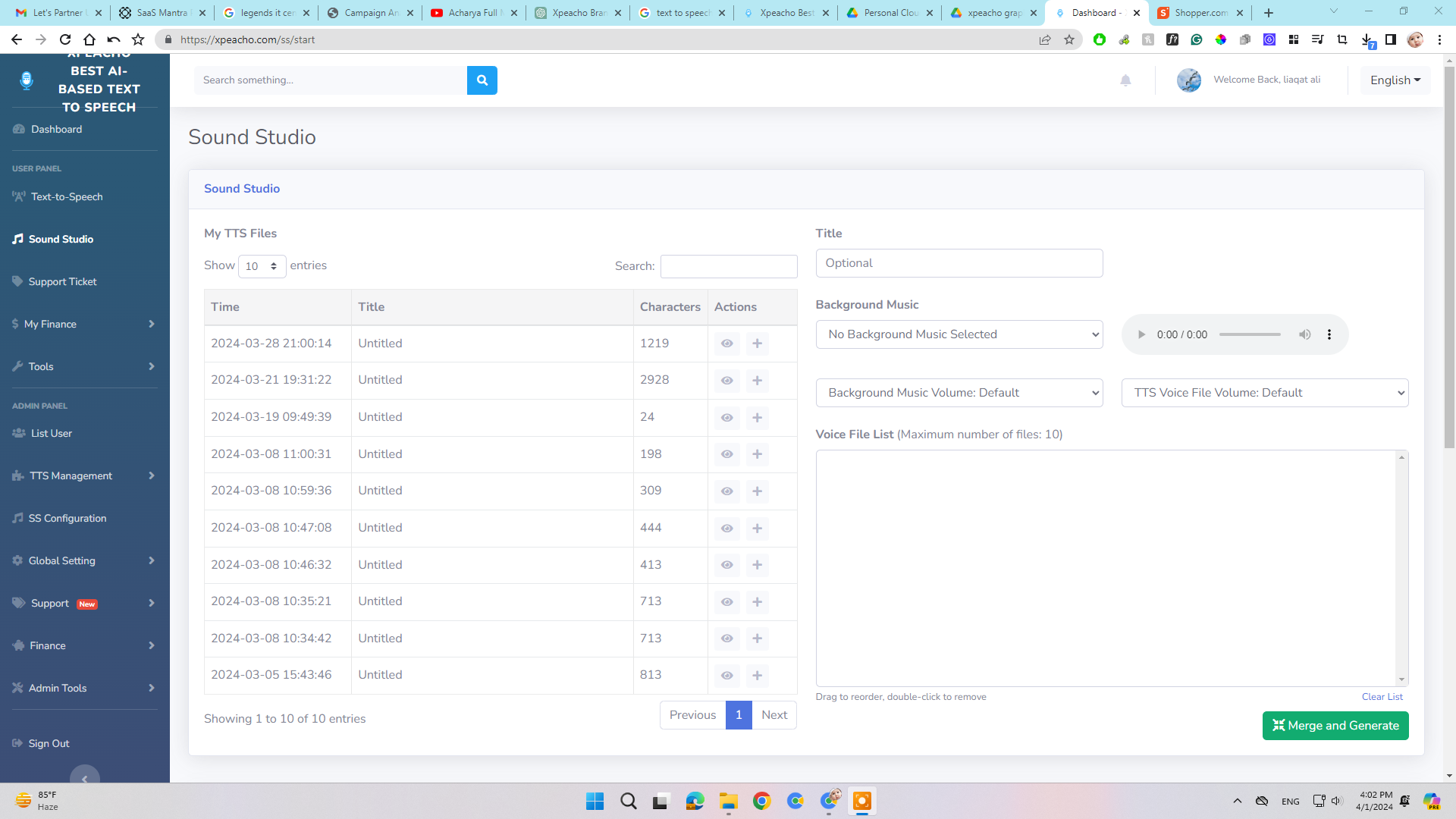Click the audio player seek slider
This screenshot has width=1456, height=819.
[x=1250, y=334]
